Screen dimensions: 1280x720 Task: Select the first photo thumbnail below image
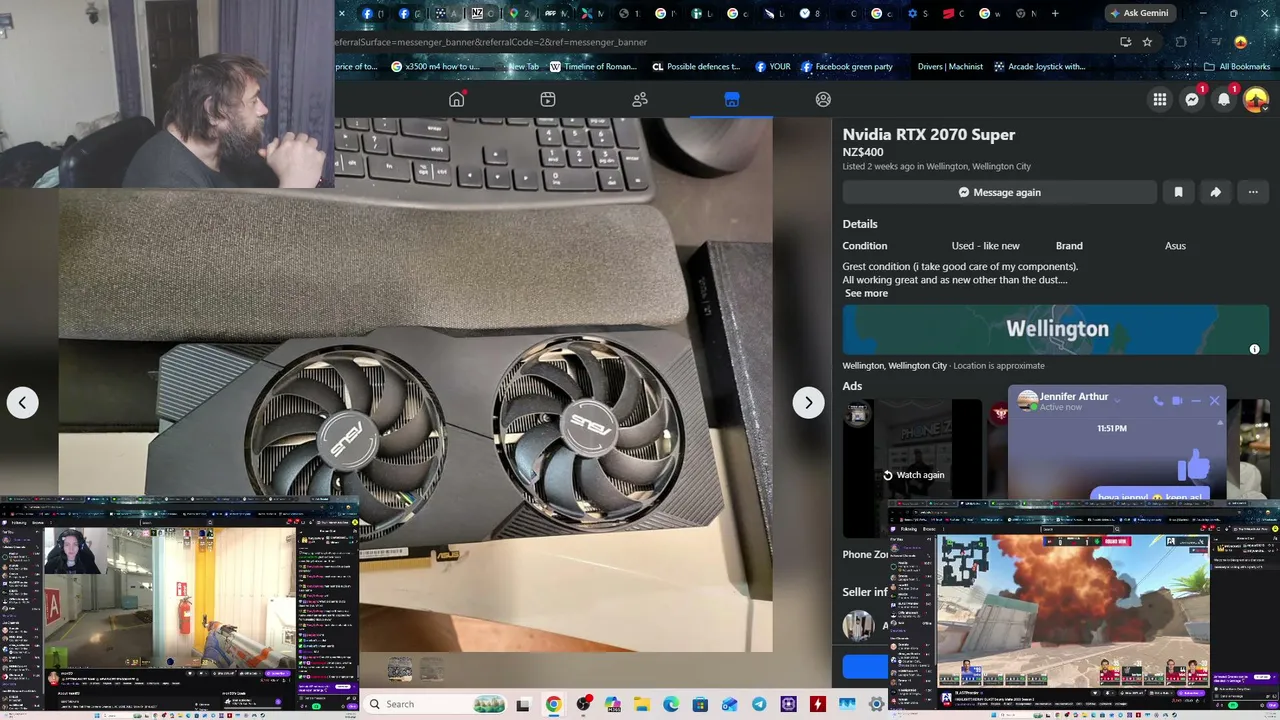(400, 669)
